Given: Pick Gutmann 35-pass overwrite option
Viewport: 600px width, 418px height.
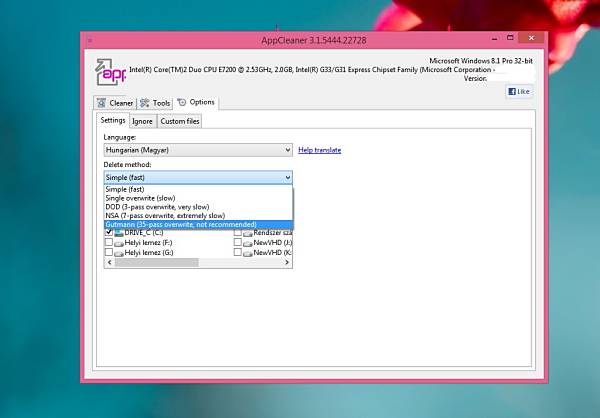Looking at the screenshot, I should pyautogui.click(x=198, y=225).
